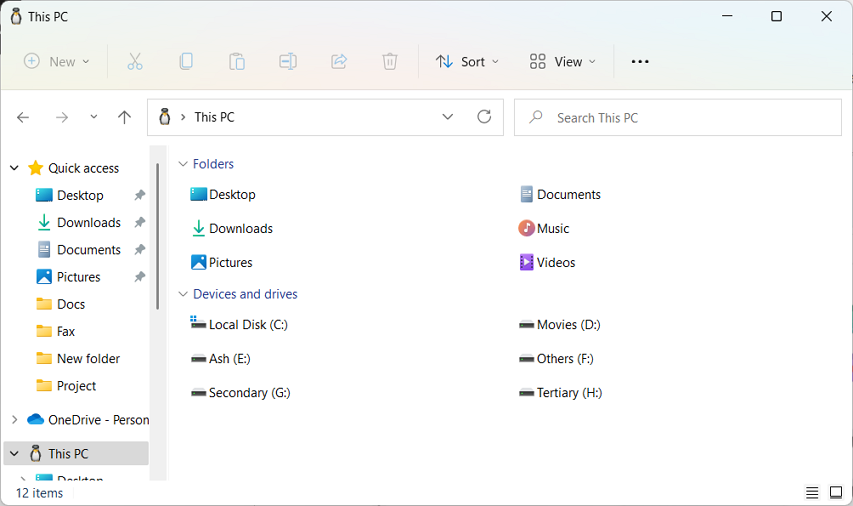Open the View dropdown menu
The image size is (853, 506).
563,61
